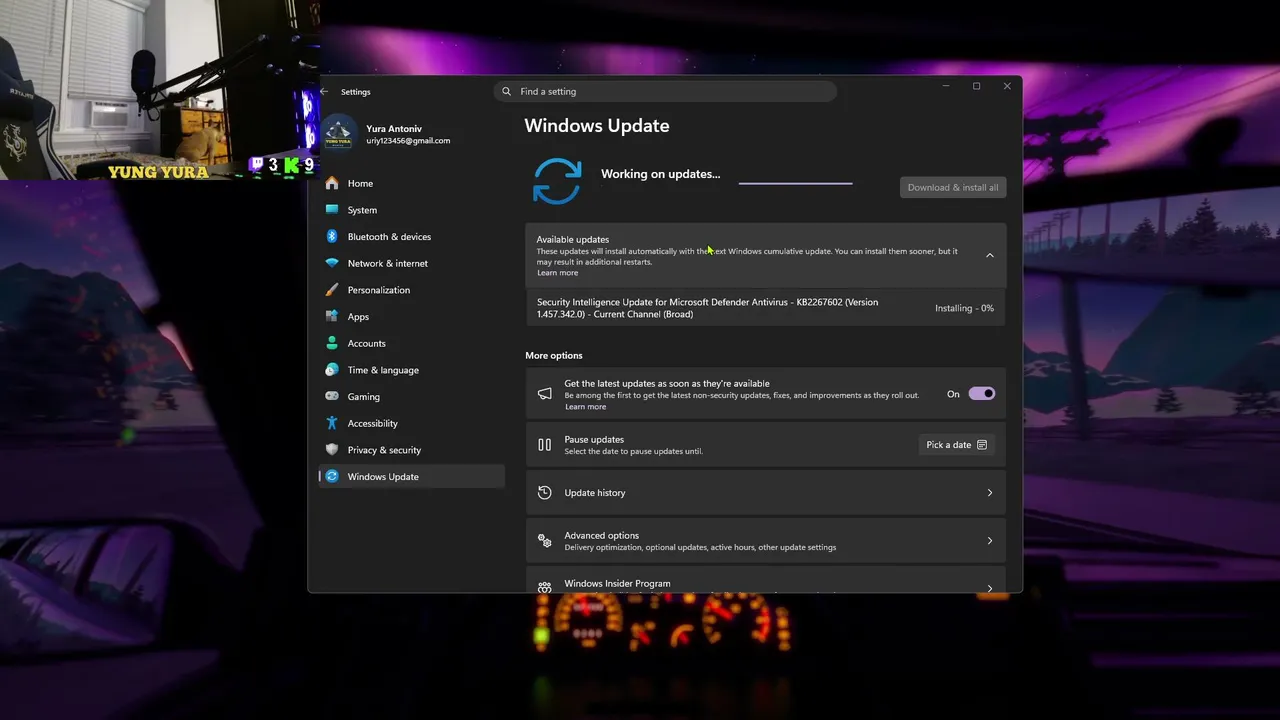Open Learn more under Available updates
The image size is (1280, 720).
(557, 273)
